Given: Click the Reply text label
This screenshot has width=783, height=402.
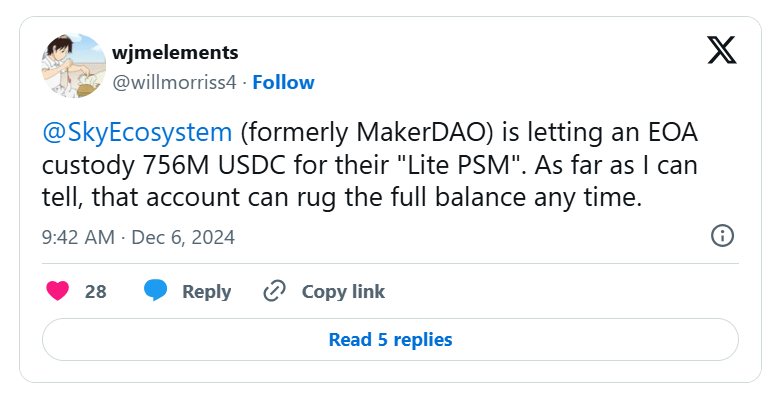Looking at the screenshot, I should tap(207, 292).
